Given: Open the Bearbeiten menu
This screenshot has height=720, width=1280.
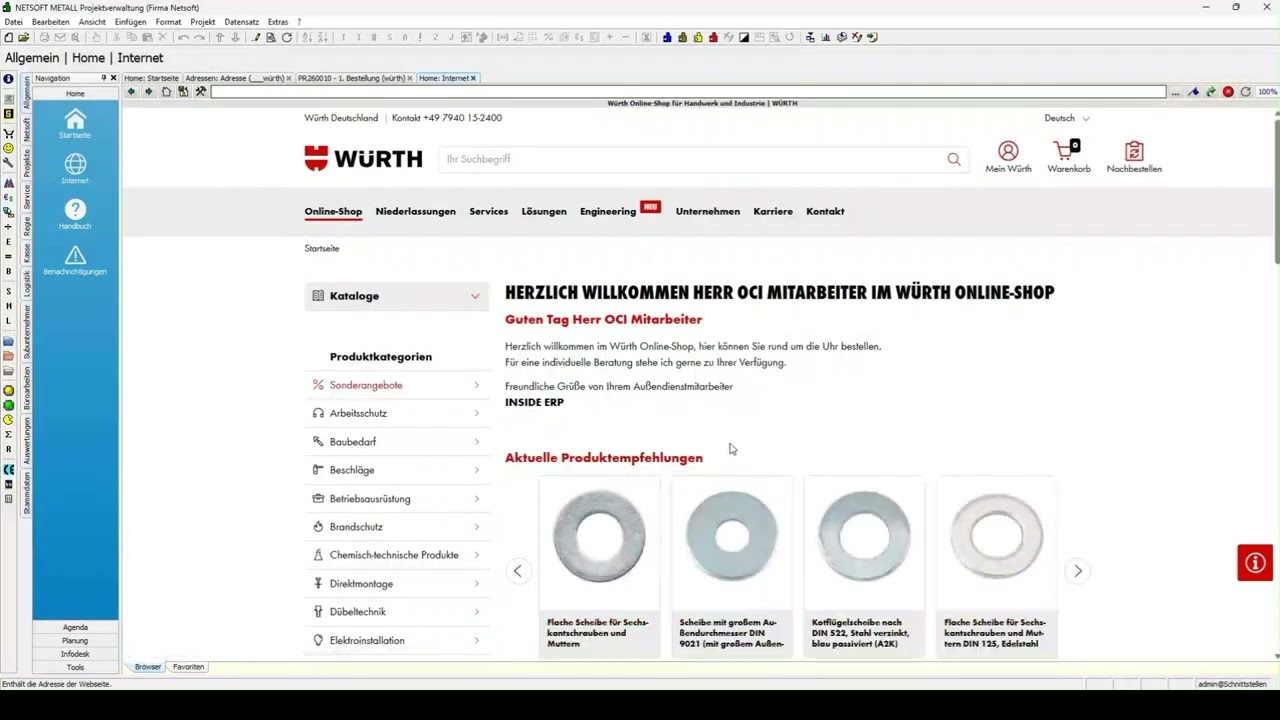Looking at the screenshot, I should pos(50,21).
